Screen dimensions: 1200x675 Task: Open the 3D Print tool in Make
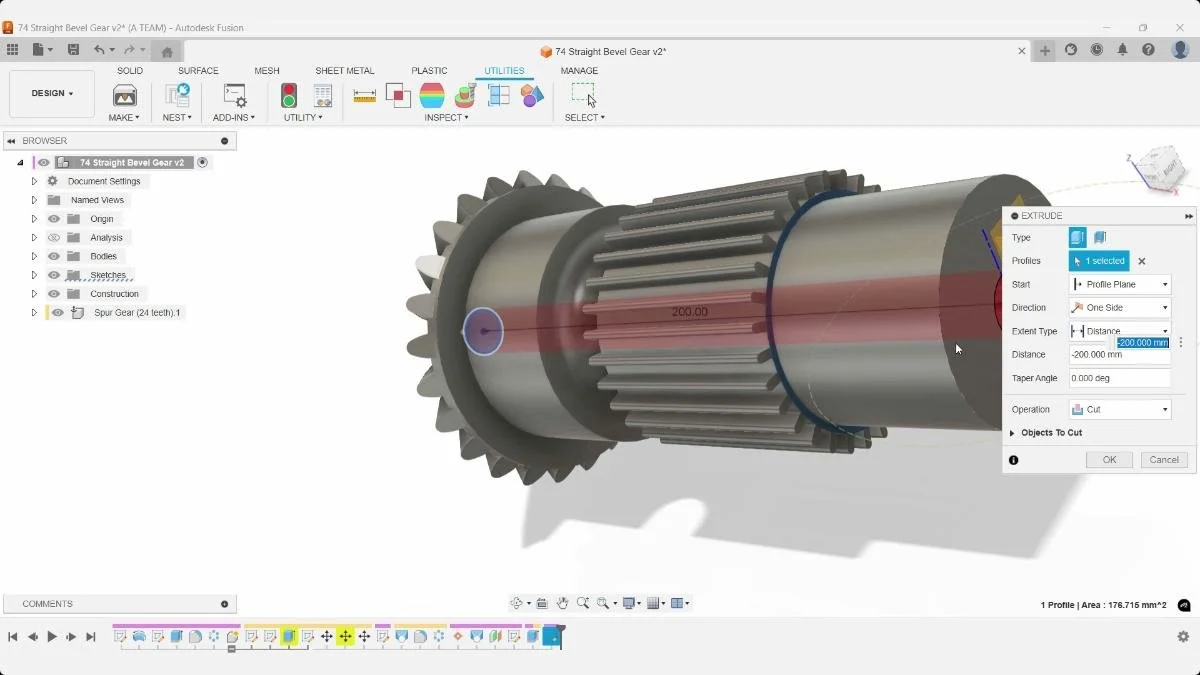point(125,95)
